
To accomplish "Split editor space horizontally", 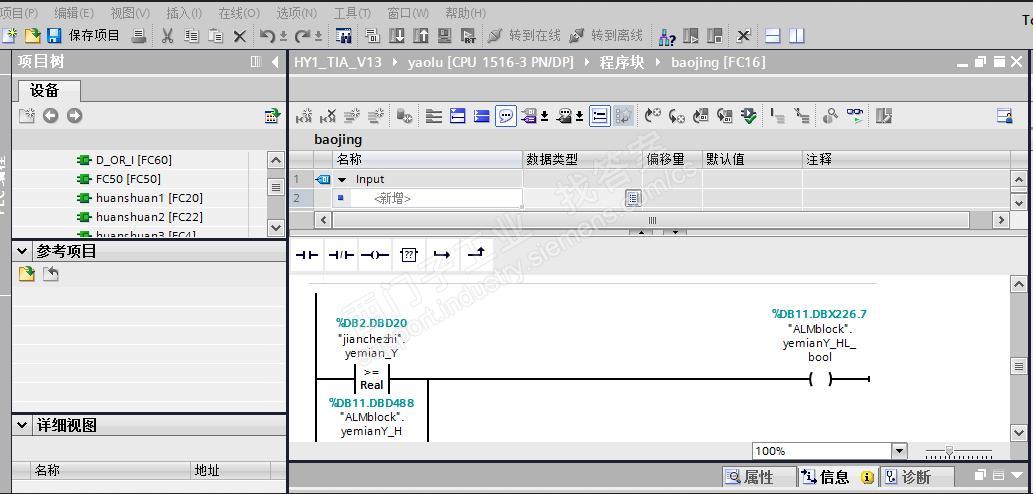I will pos(773,36).
